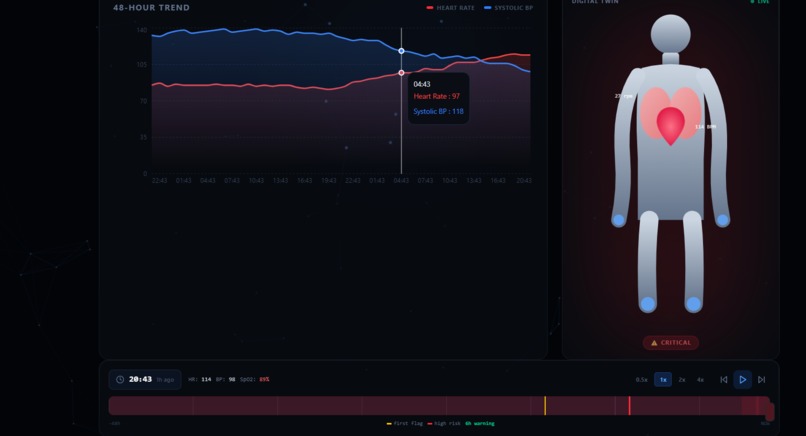Jump to the red high risk marker
Screen dimensions: 806x436
(629, 406)
